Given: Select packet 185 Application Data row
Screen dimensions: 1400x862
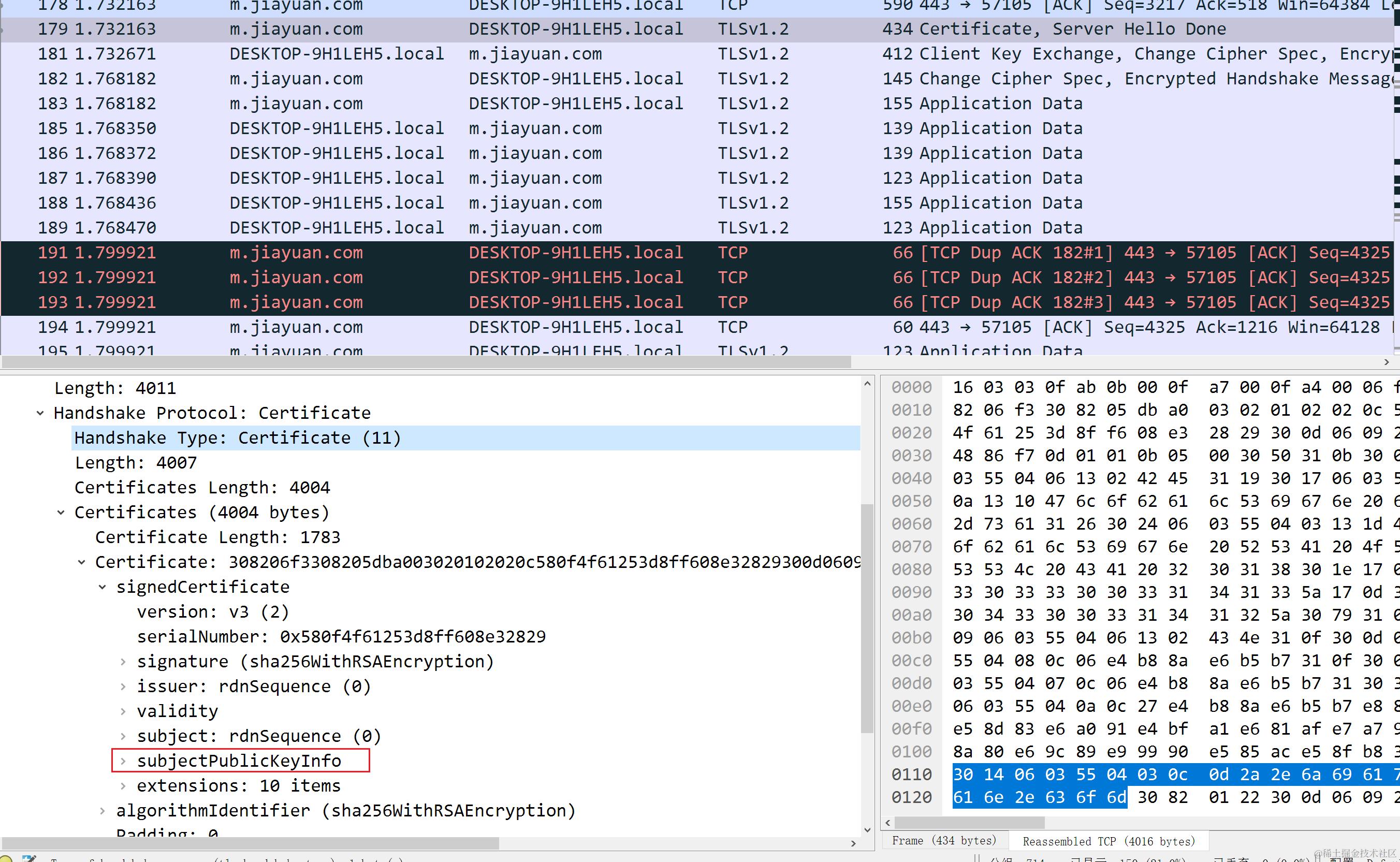Looking at the screenshot, I should click(696, 129).
